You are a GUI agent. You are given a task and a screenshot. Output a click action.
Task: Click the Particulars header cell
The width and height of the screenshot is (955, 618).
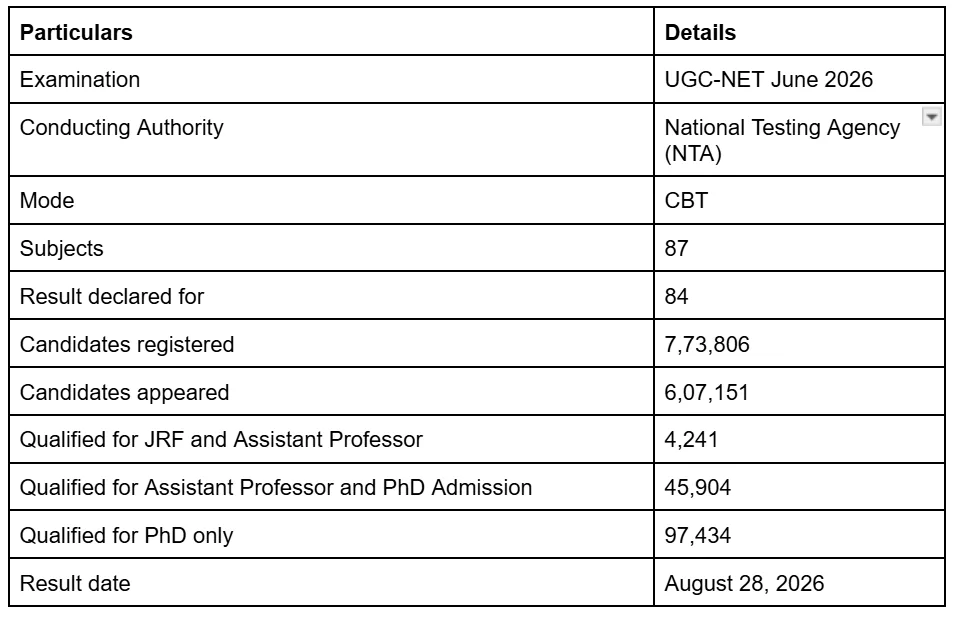(331, 32)
